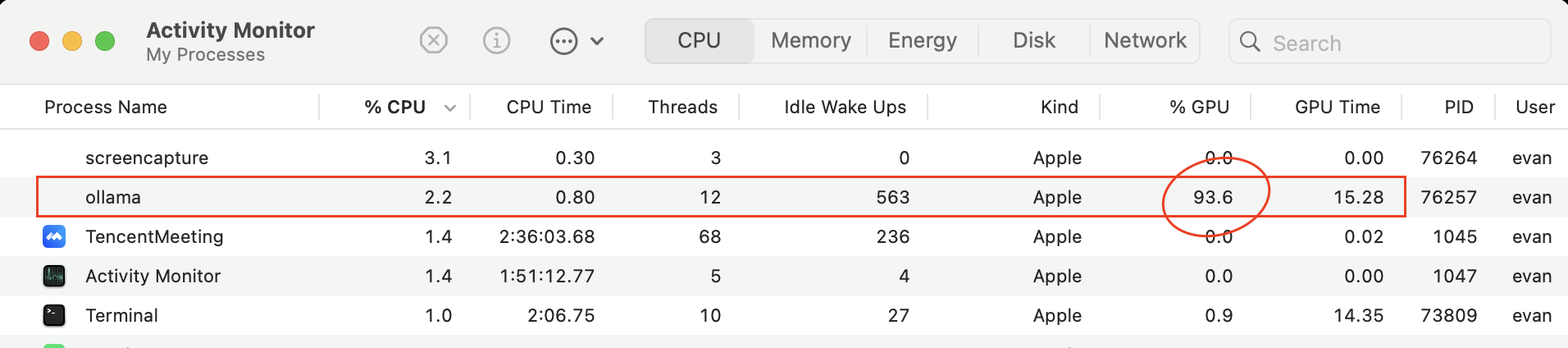Toggle % CPU sort order arrow
This screenshot has width=1568, height=348.
click(x=449, y=108)
